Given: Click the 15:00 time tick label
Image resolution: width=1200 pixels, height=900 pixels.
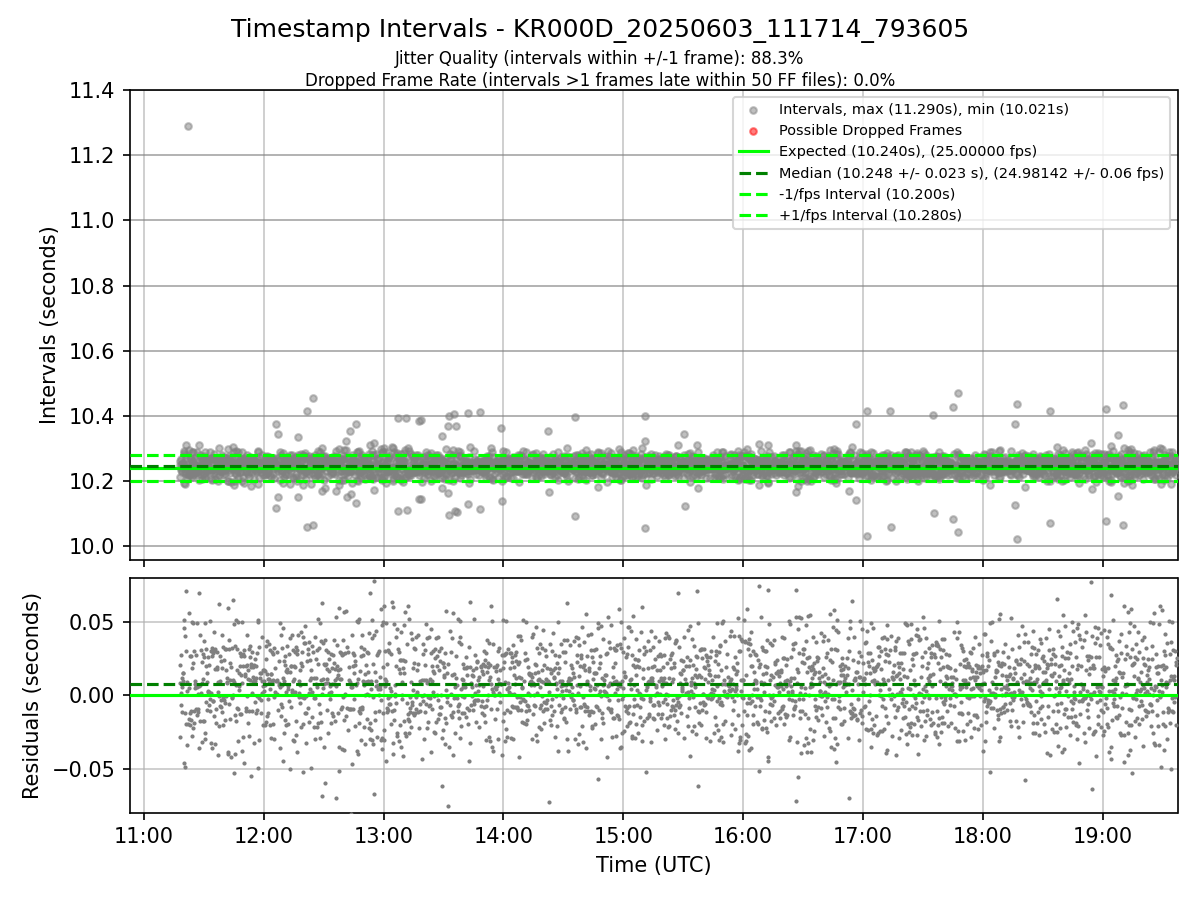Looking at the screenshot, I should tap(623, 835).
